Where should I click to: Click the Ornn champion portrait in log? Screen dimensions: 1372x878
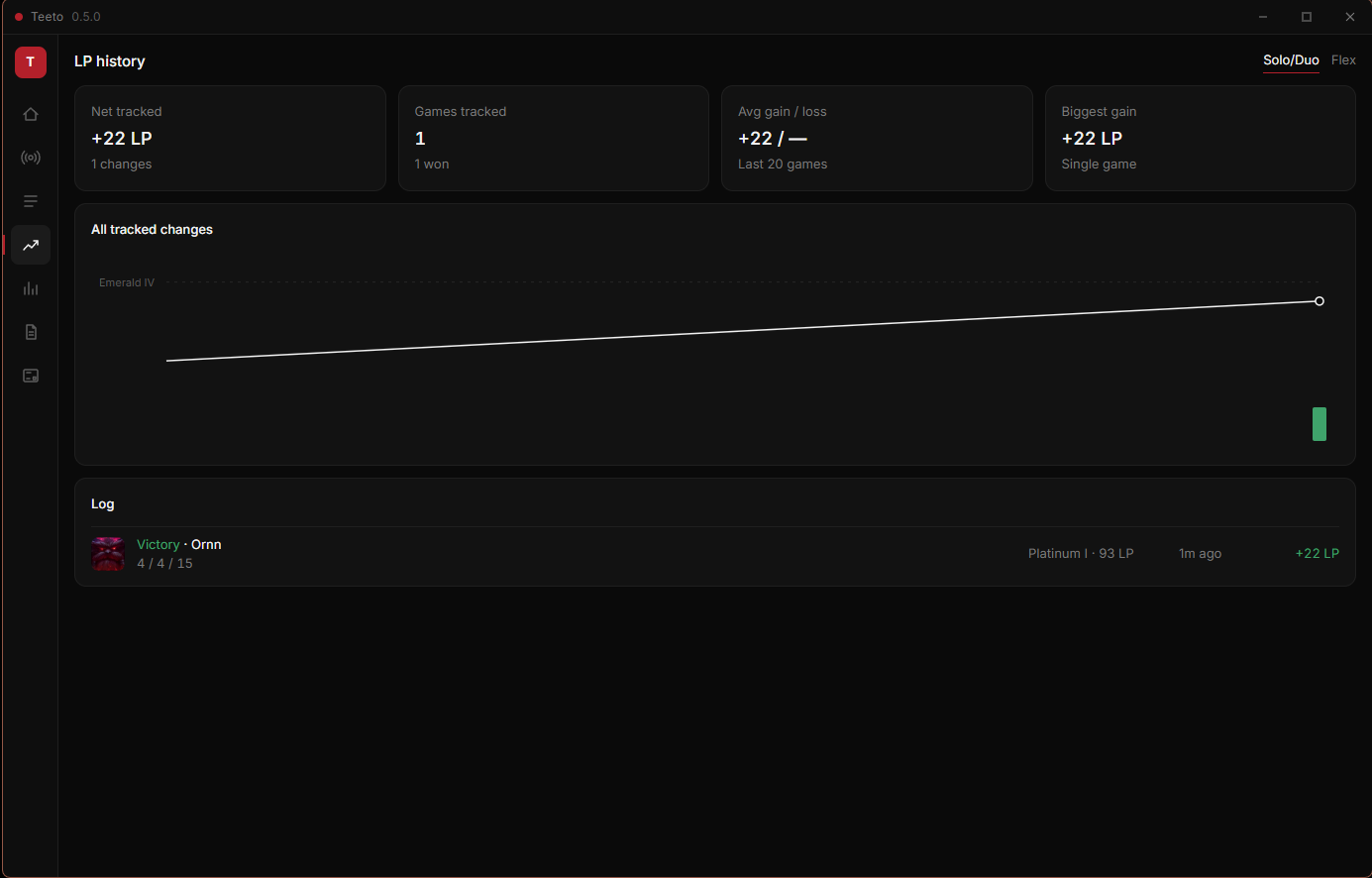108,554
